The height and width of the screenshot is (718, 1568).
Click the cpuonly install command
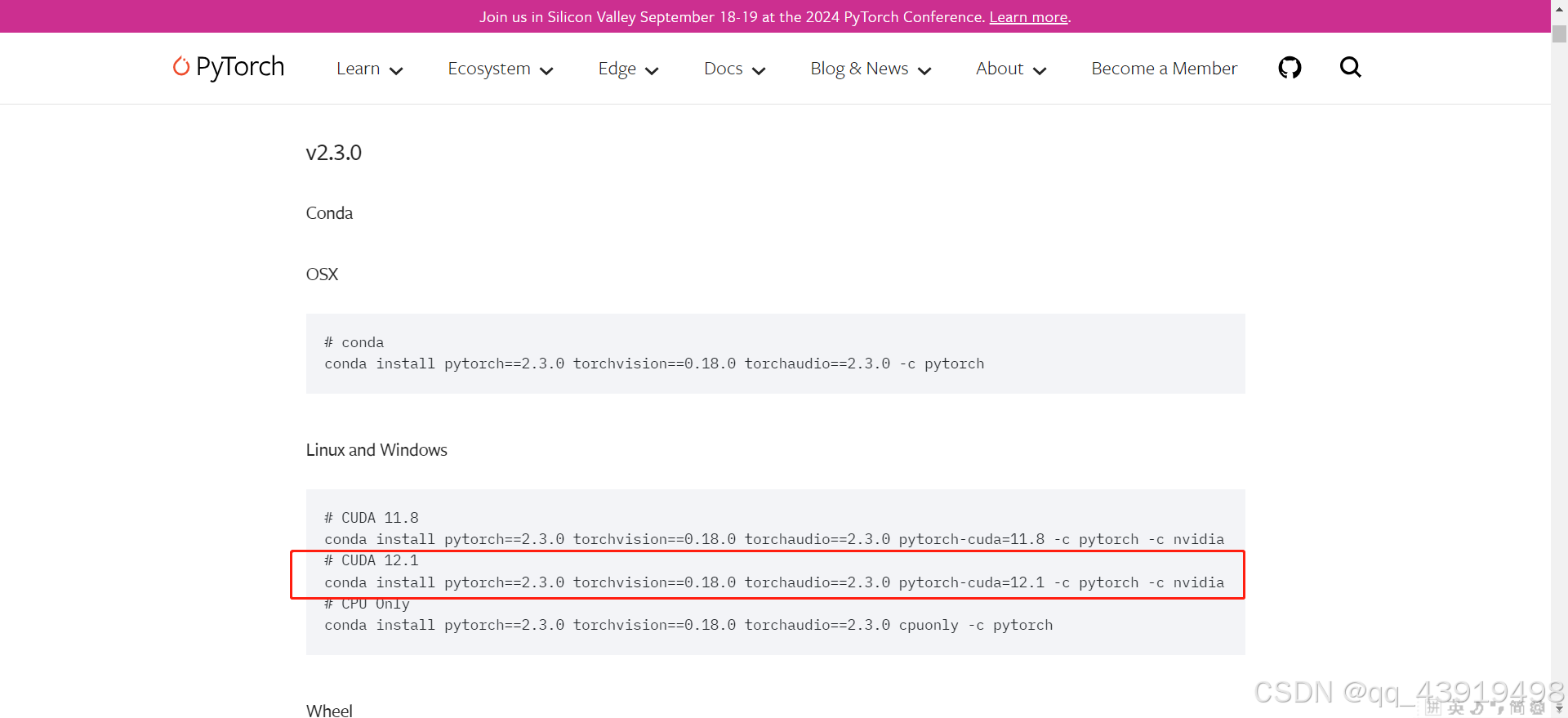point(688,626)
